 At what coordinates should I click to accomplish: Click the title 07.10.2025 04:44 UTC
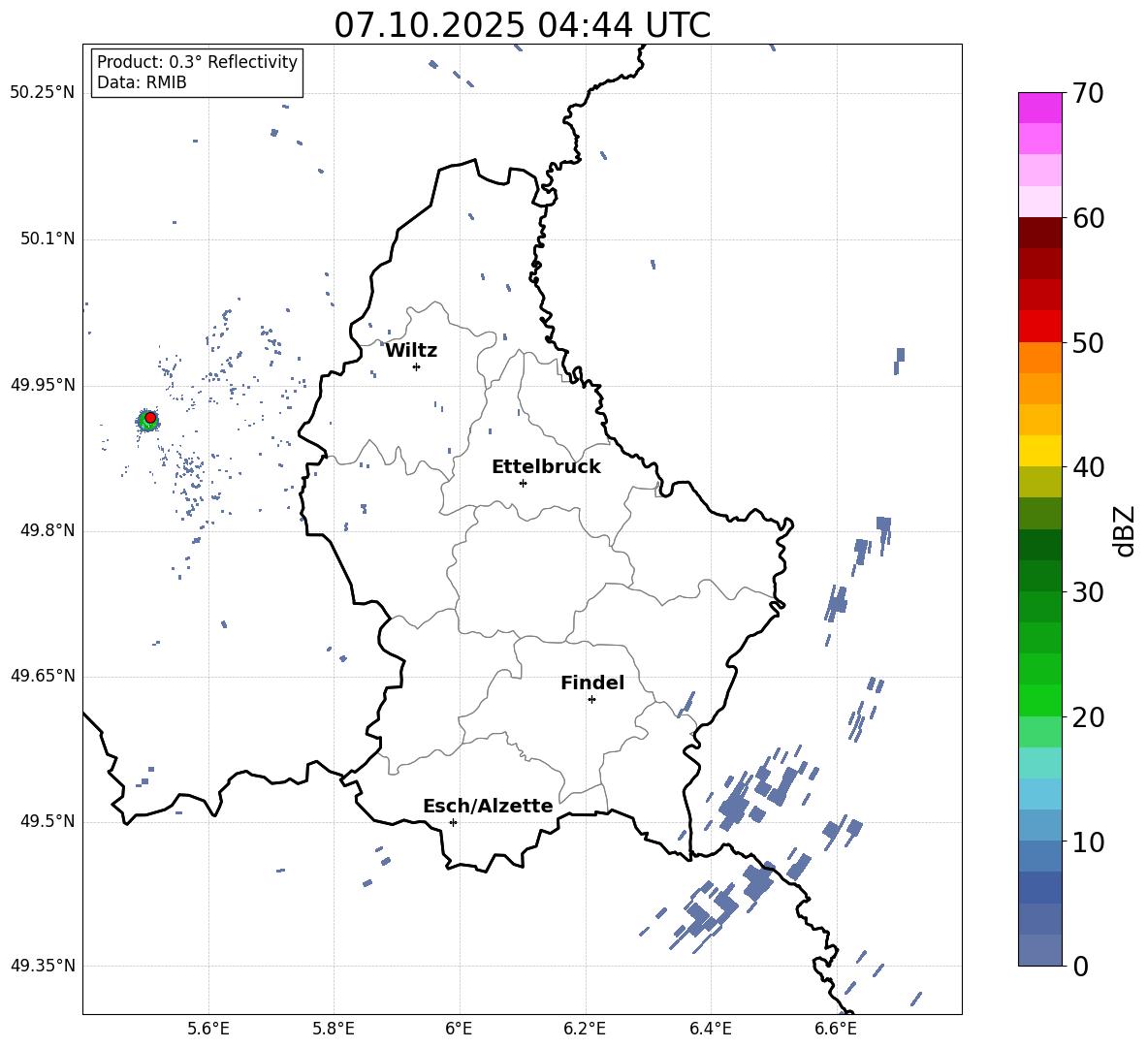point(522,25)
